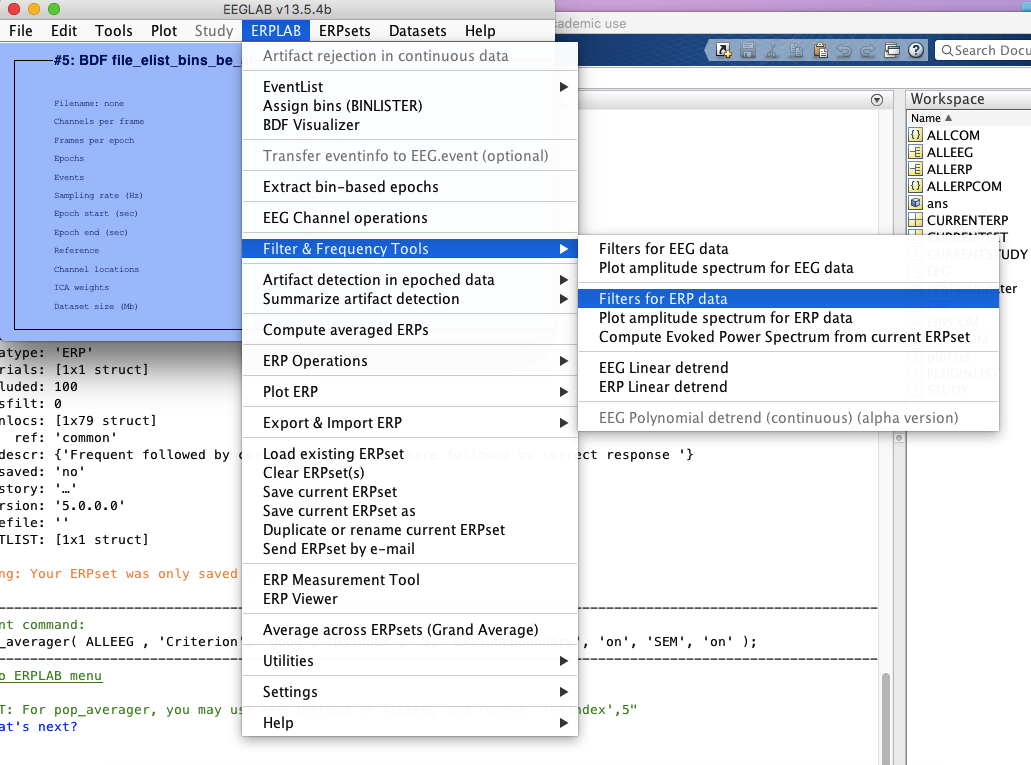The height and width of the screenshot is (765, 1031).
Task: Click the CURRENTERP variable icon in Workspace
Action: [x=915, y=220]
